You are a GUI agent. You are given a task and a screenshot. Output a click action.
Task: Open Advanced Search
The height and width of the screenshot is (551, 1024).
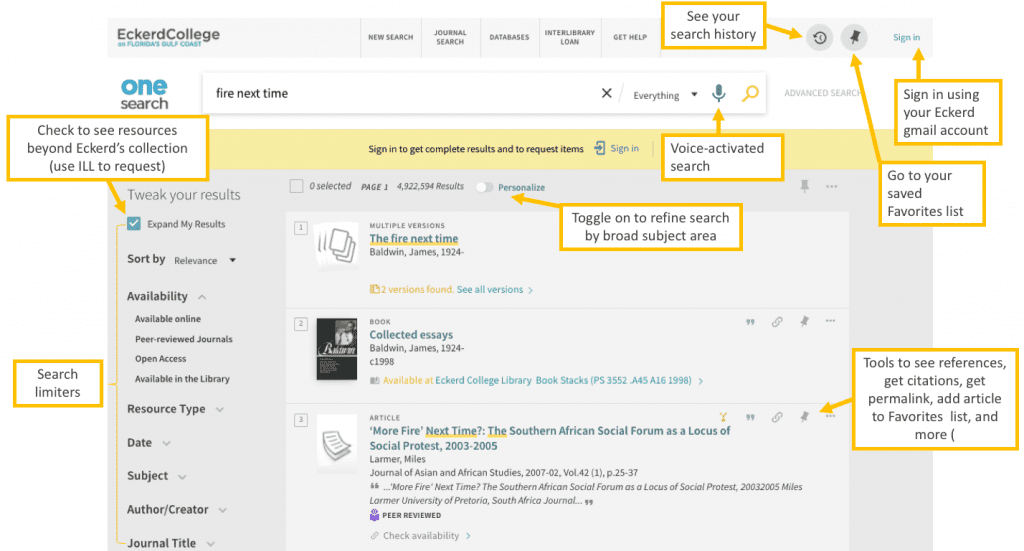(x=822, y=93)
